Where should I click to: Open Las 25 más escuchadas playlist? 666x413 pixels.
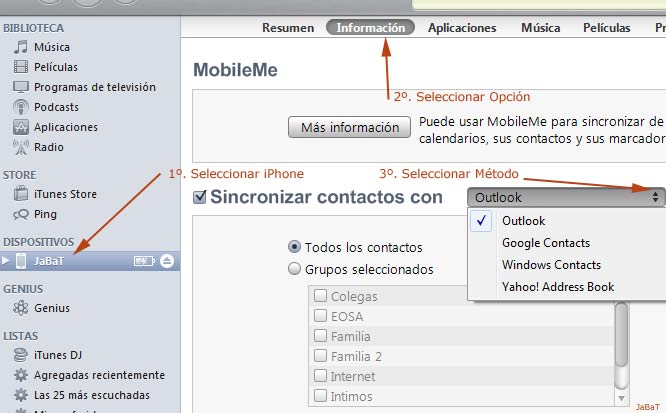click(x=92, y=395)
